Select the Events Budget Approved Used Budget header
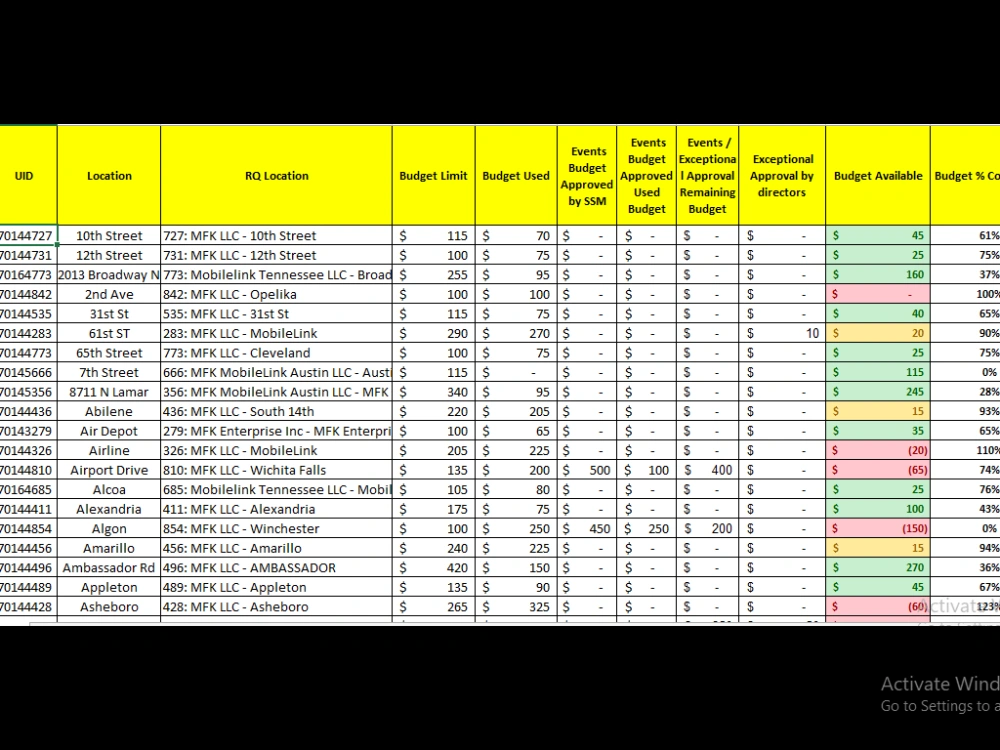Image resolution: width=1000 pixels, height=750 pixels. click(x=647, y=175)
